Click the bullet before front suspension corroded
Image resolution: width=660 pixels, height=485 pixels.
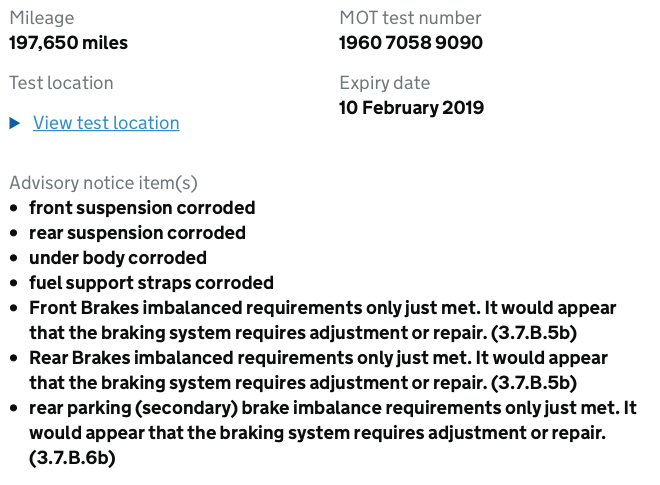pyautogui.click(x=14, y=208)
